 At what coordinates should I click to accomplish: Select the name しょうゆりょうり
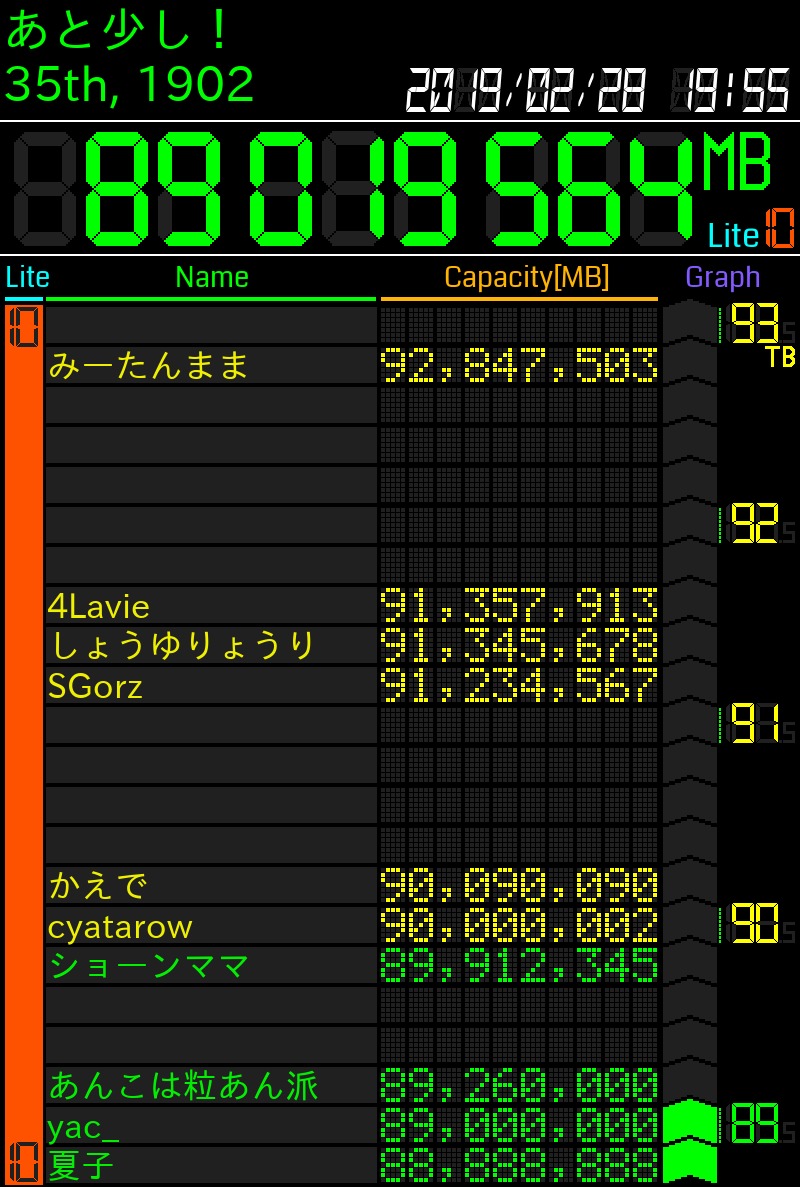click(x=182, y=646)
